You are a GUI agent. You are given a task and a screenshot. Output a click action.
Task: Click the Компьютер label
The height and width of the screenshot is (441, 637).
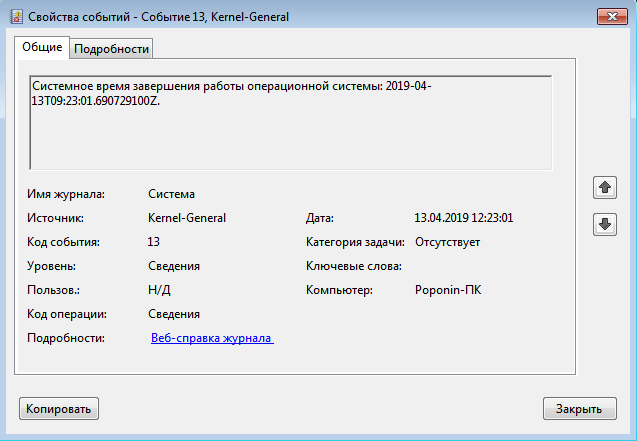pyautogui.click(x=339, y=290)
